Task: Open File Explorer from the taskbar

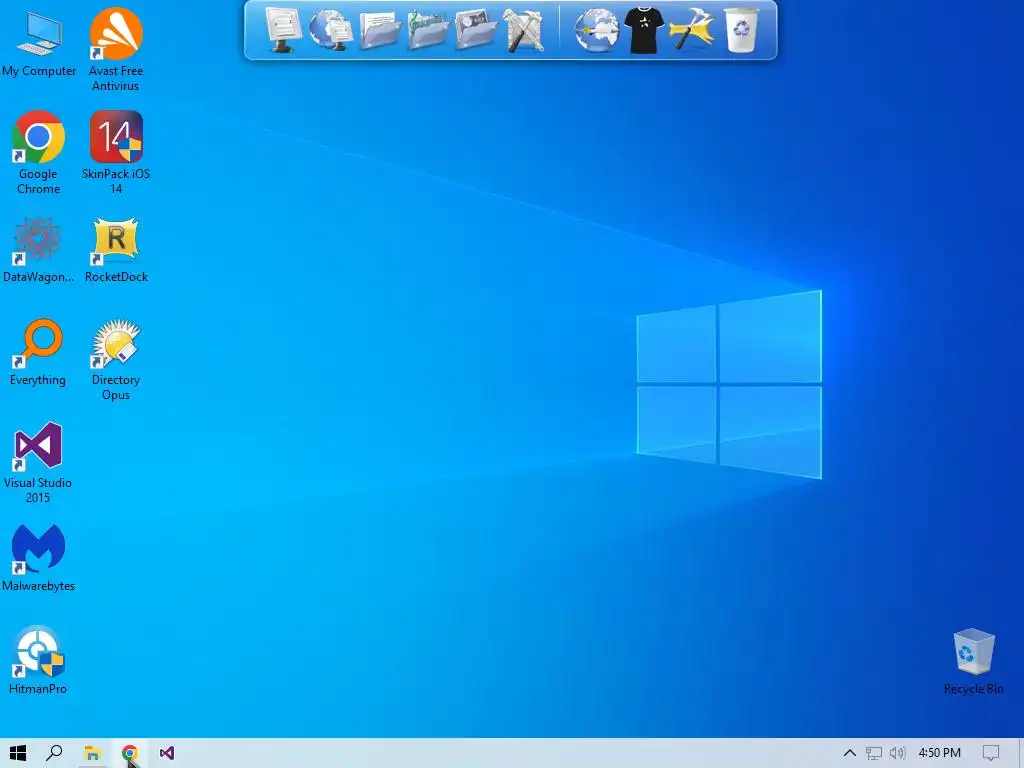Action: point(92,753)
